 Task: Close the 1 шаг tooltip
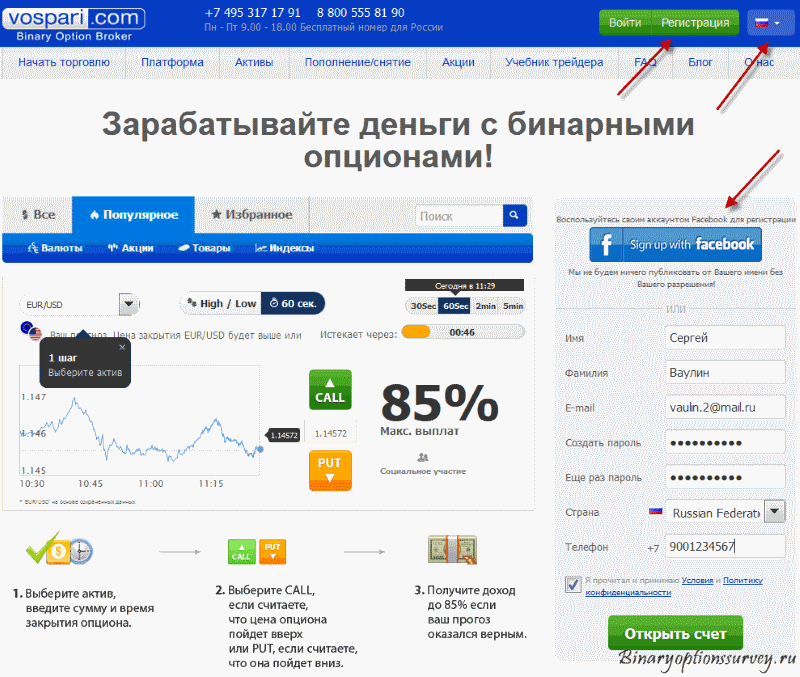click(x=122, y=347)
